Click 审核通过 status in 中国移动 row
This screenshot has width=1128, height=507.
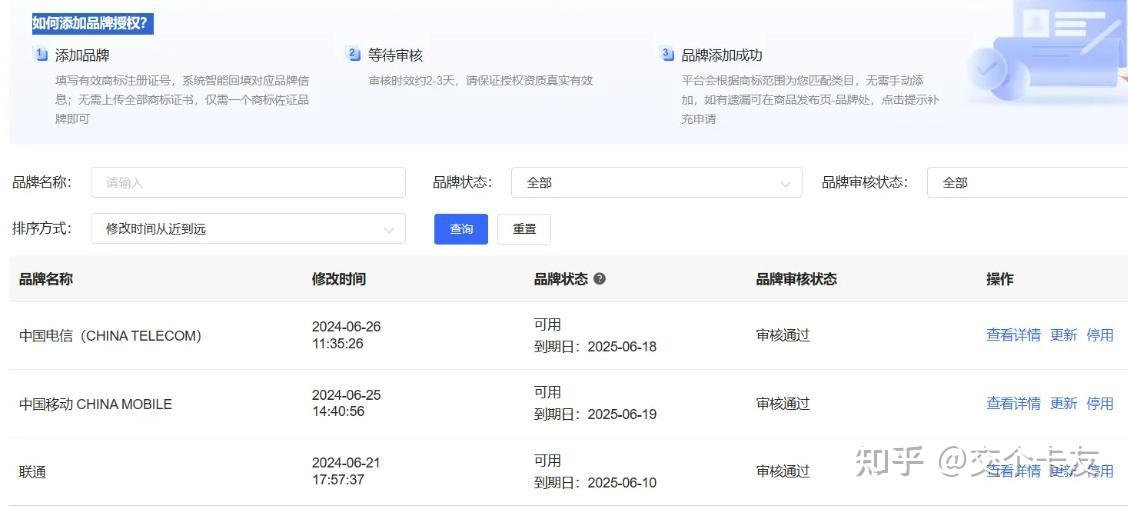[783, 404]
